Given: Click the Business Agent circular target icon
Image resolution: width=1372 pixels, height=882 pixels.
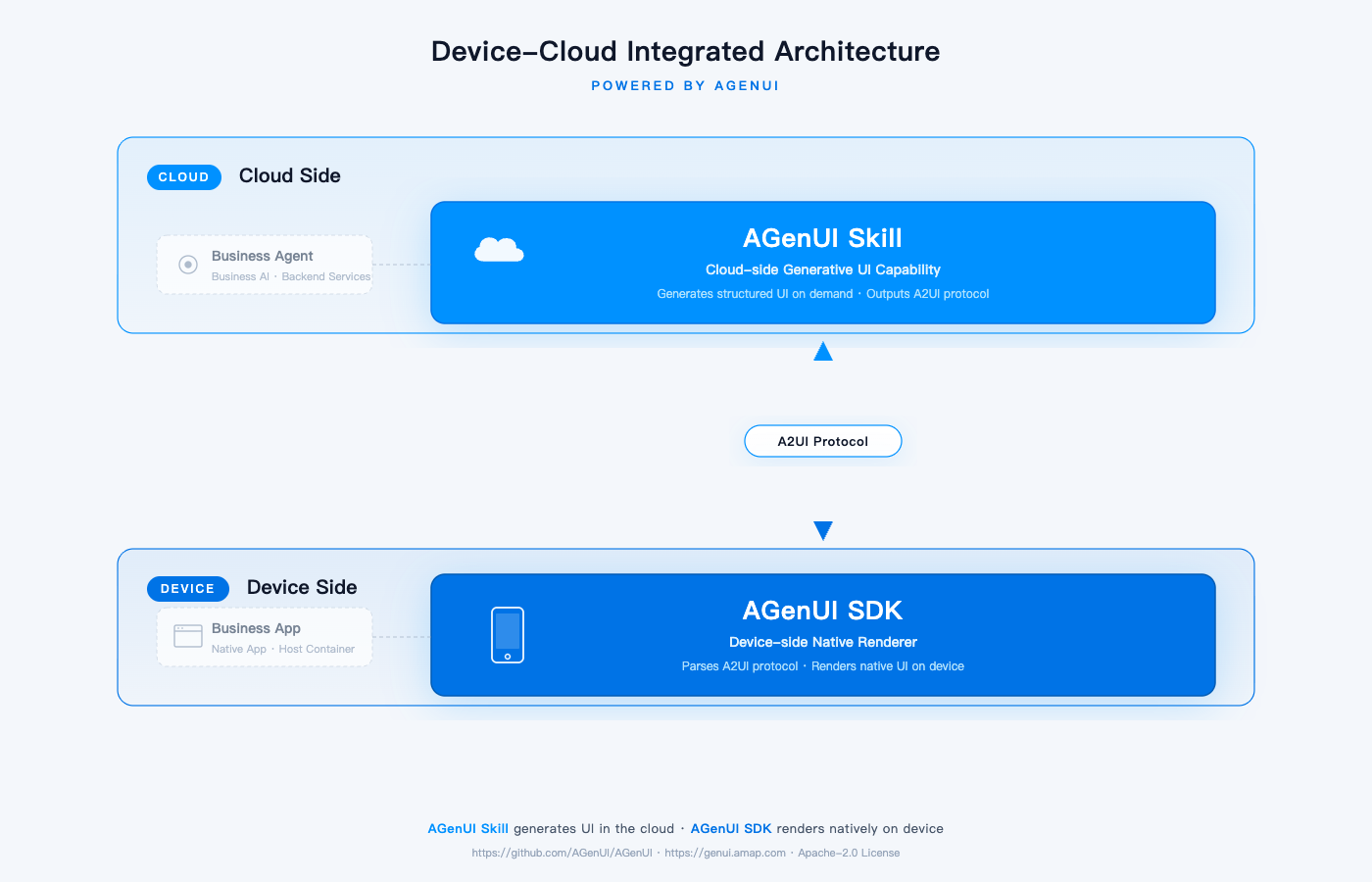Looking at the screenshot, I should pyautogui.click(x=188, y=265).
